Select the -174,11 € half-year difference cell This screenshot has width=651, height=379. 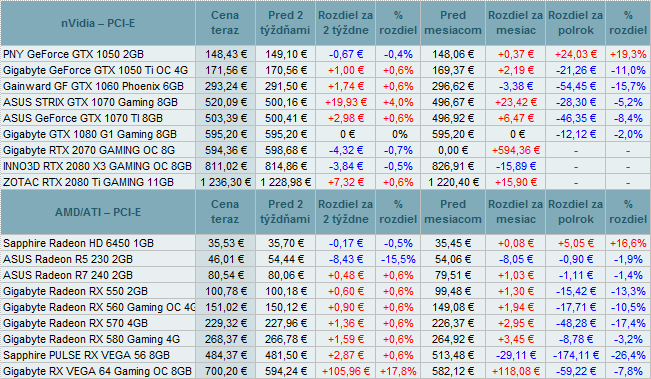(575, 355)
